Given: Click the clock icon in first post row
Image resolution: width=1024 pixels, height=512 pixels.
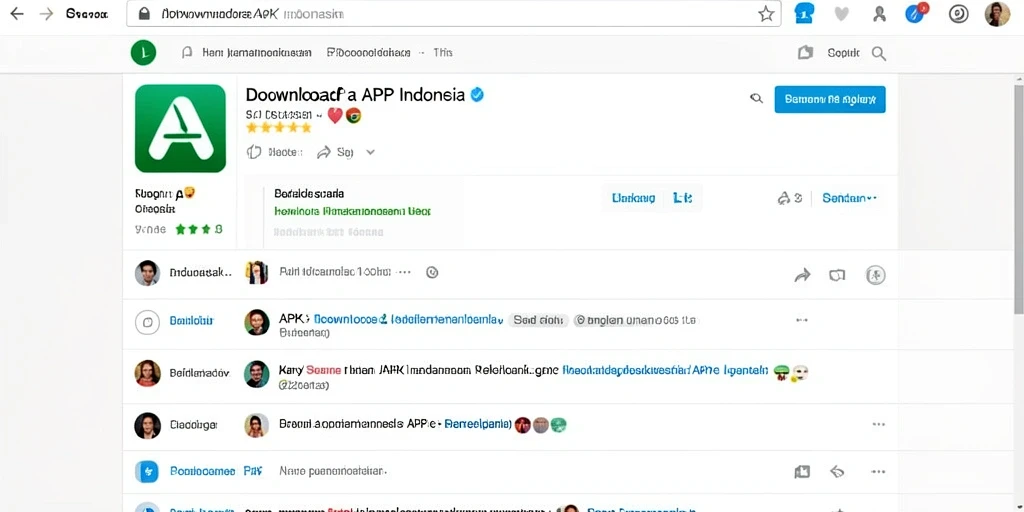Looking at the screenshot, I should tap(432, 272).
